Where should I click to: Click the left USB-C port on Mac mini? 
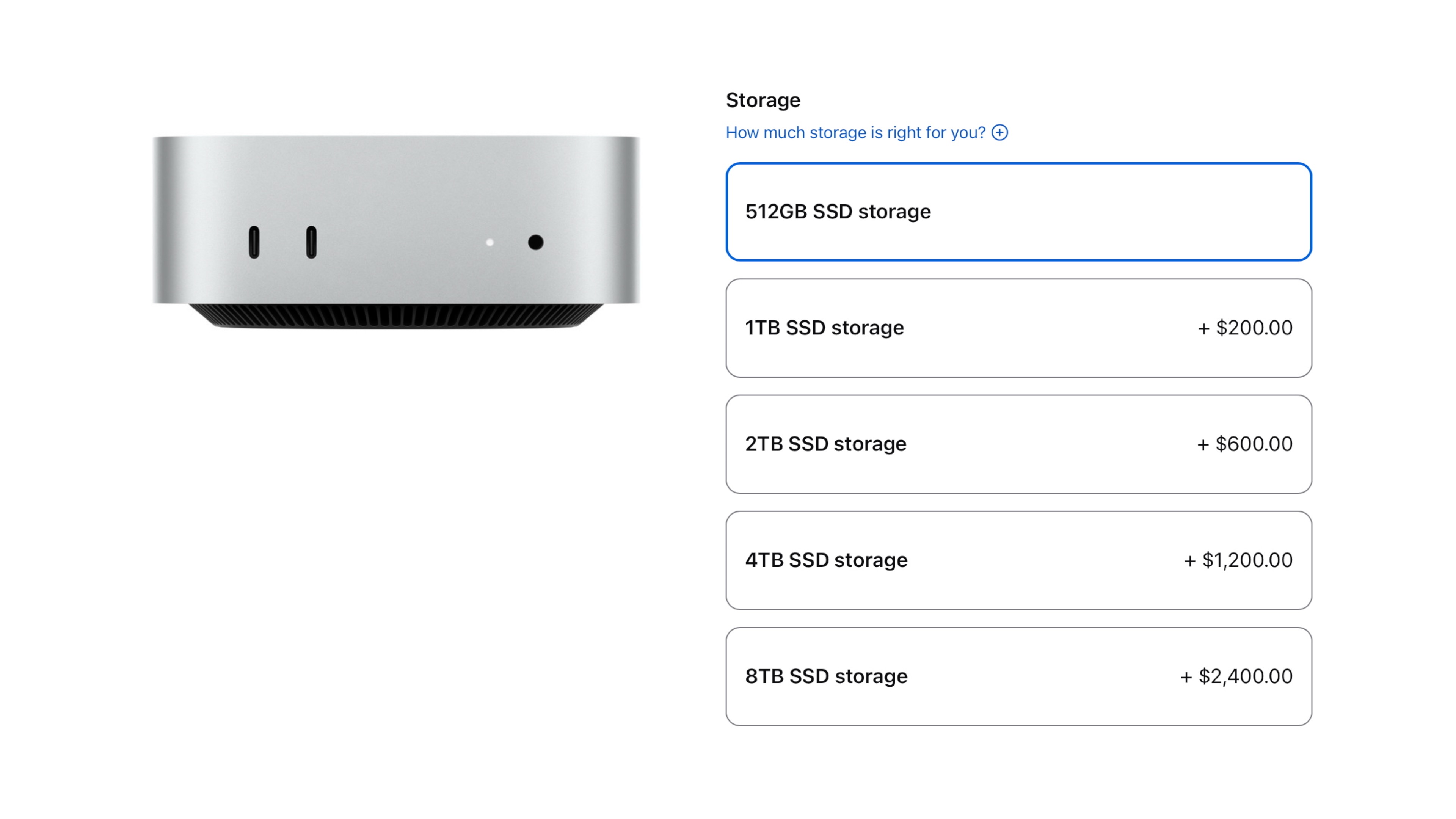point(254,243)
